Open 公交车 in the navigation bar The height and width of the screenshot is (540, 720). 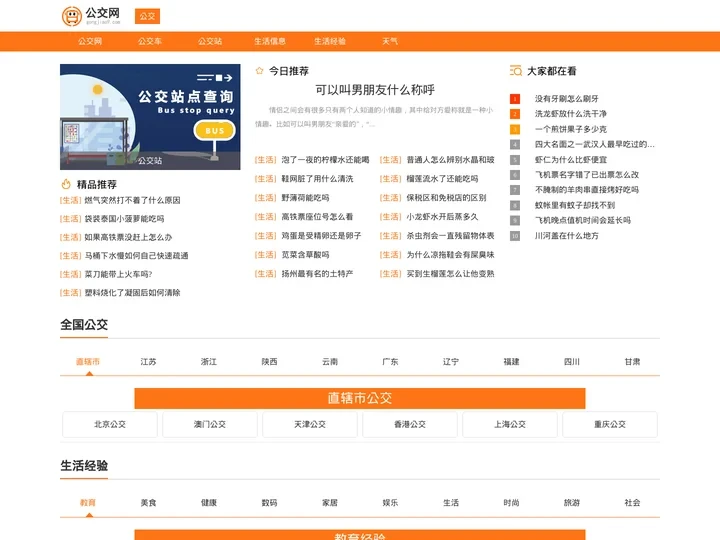click(150, 41)
